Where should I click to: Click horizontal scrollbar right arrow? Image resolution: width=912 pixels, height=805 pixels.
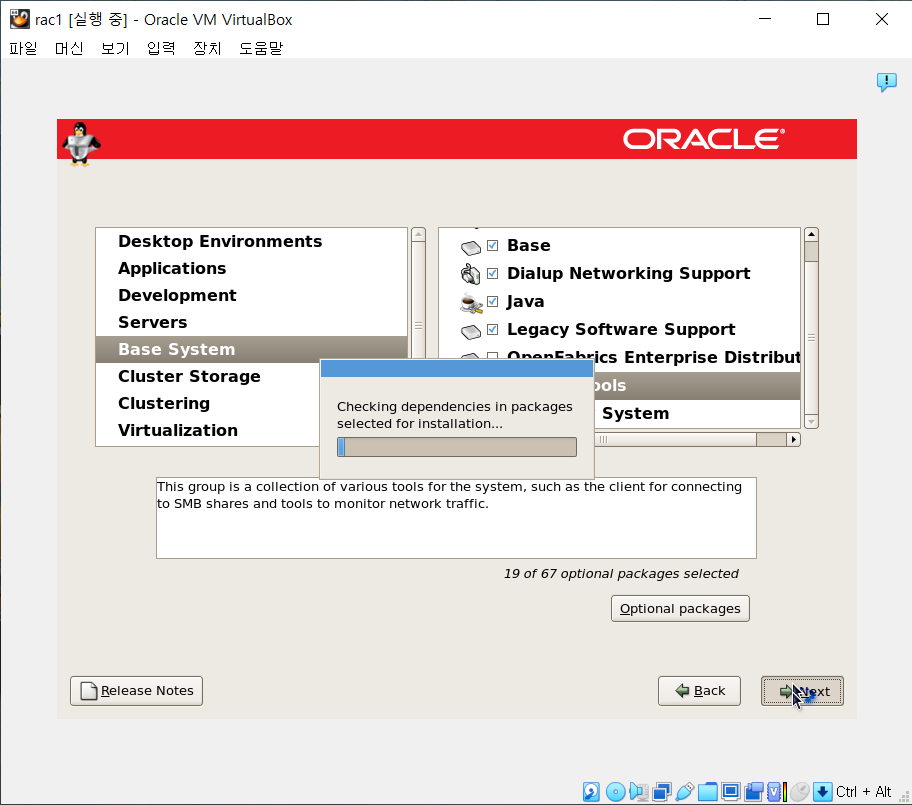coord(793,439)
